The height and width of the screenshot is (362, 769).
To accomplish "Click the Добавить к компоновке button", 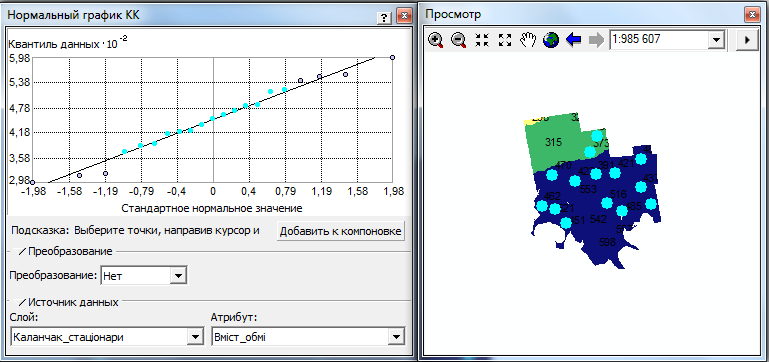I will point(341,231).
